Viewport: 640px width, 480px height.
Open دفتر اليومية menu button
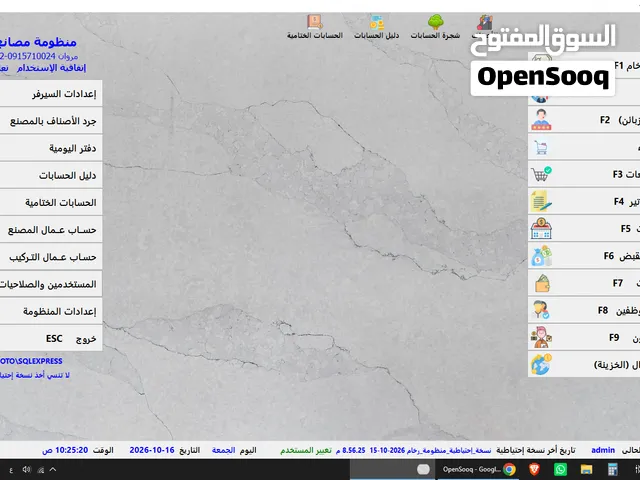51,148
